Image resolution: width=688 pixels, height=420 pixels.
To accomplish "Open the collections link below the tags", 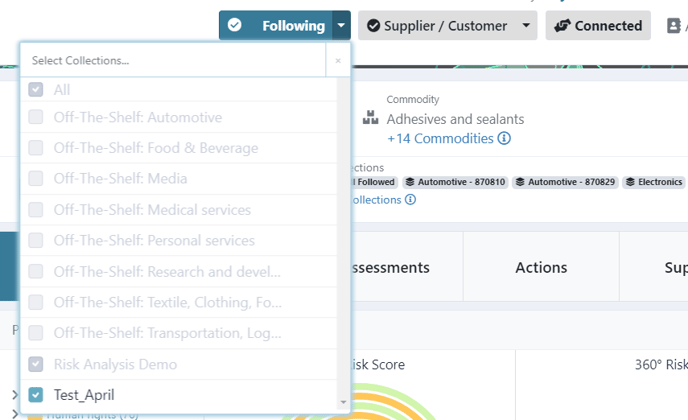I will (x=376, y=200).
